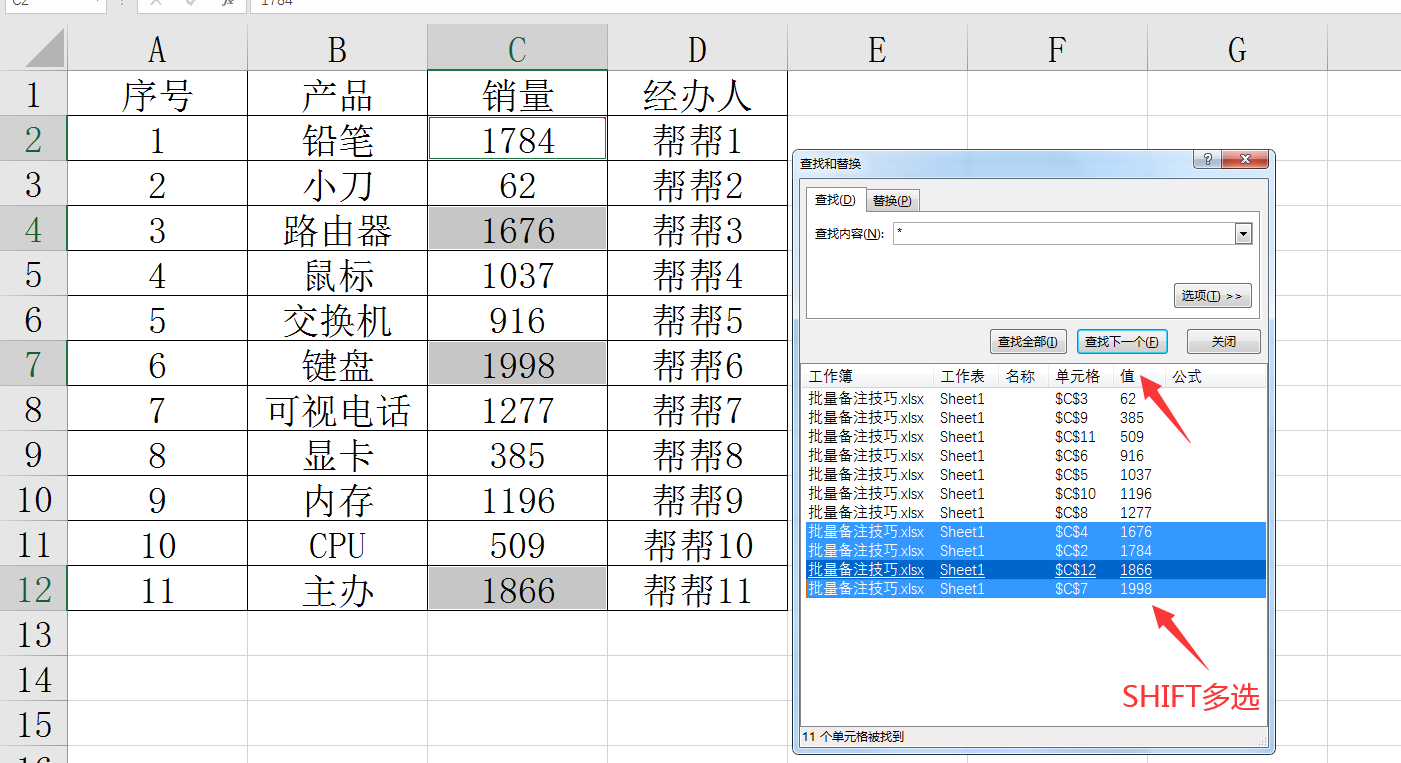The image size is (1401, 763).
Task: Click the help question mark icon in Find and Replace dialog
Action: click(x=1208, y=161)
